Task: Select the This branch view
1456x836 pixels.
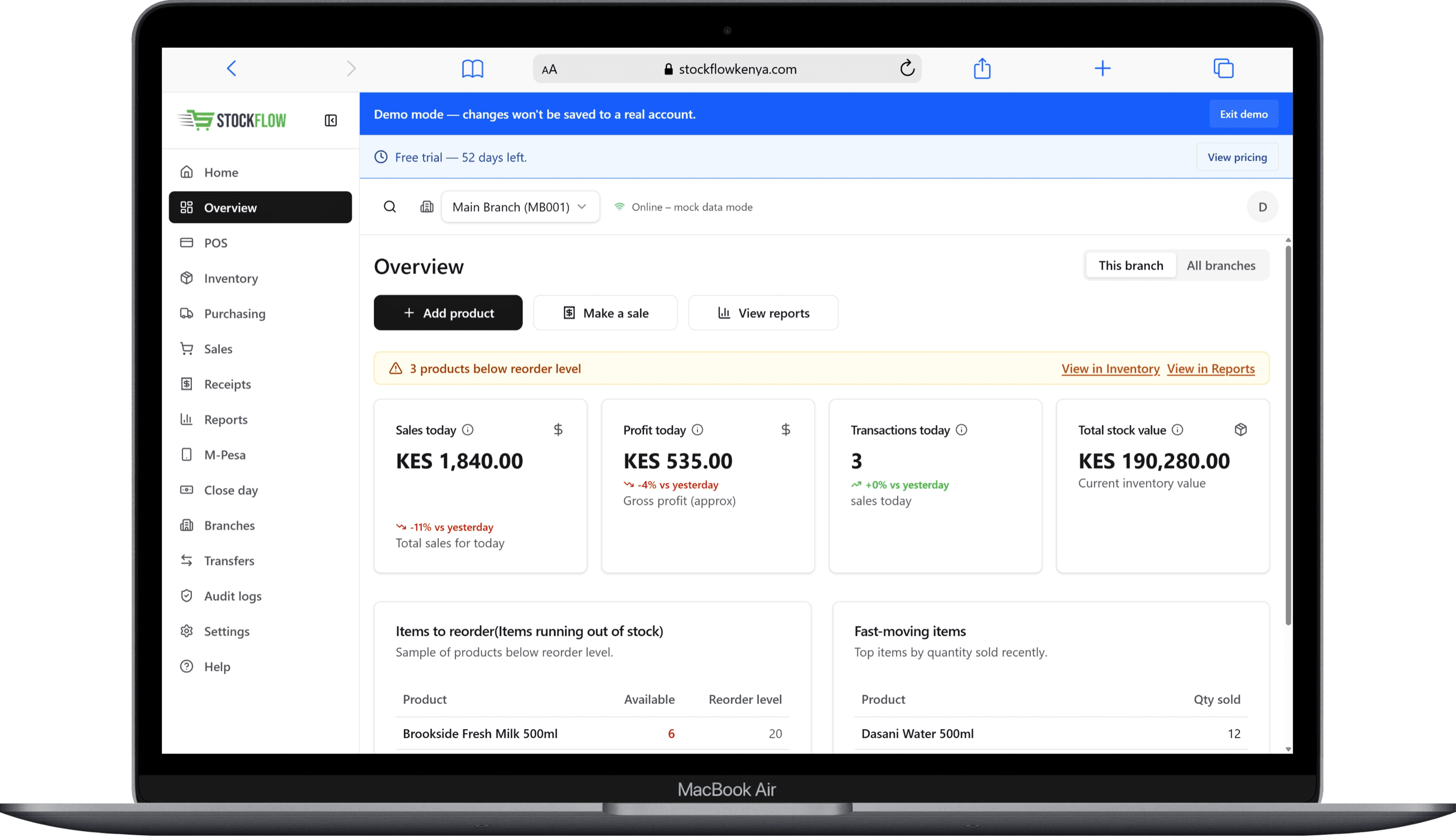Action: click(x=1131, y=265)
